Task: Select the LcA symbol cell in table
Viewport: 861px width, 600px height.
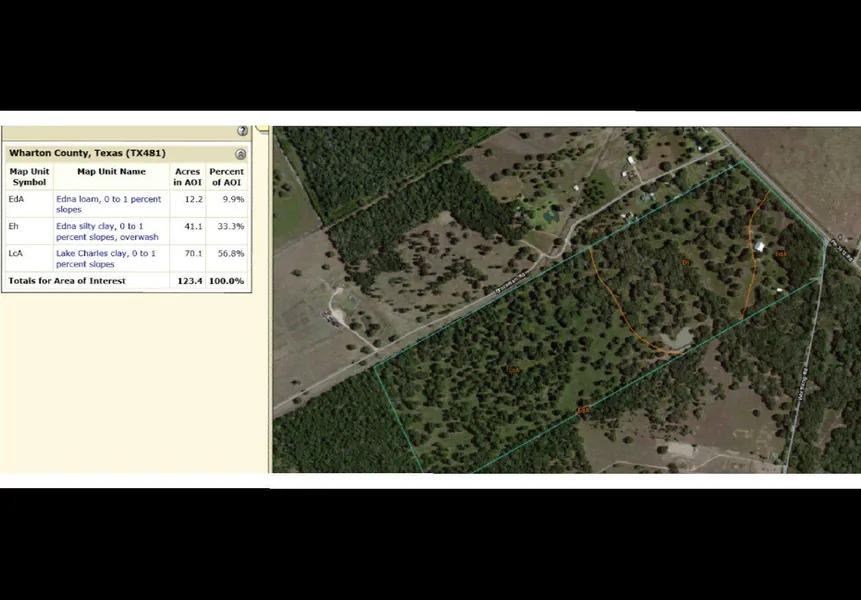Action: 16,254
